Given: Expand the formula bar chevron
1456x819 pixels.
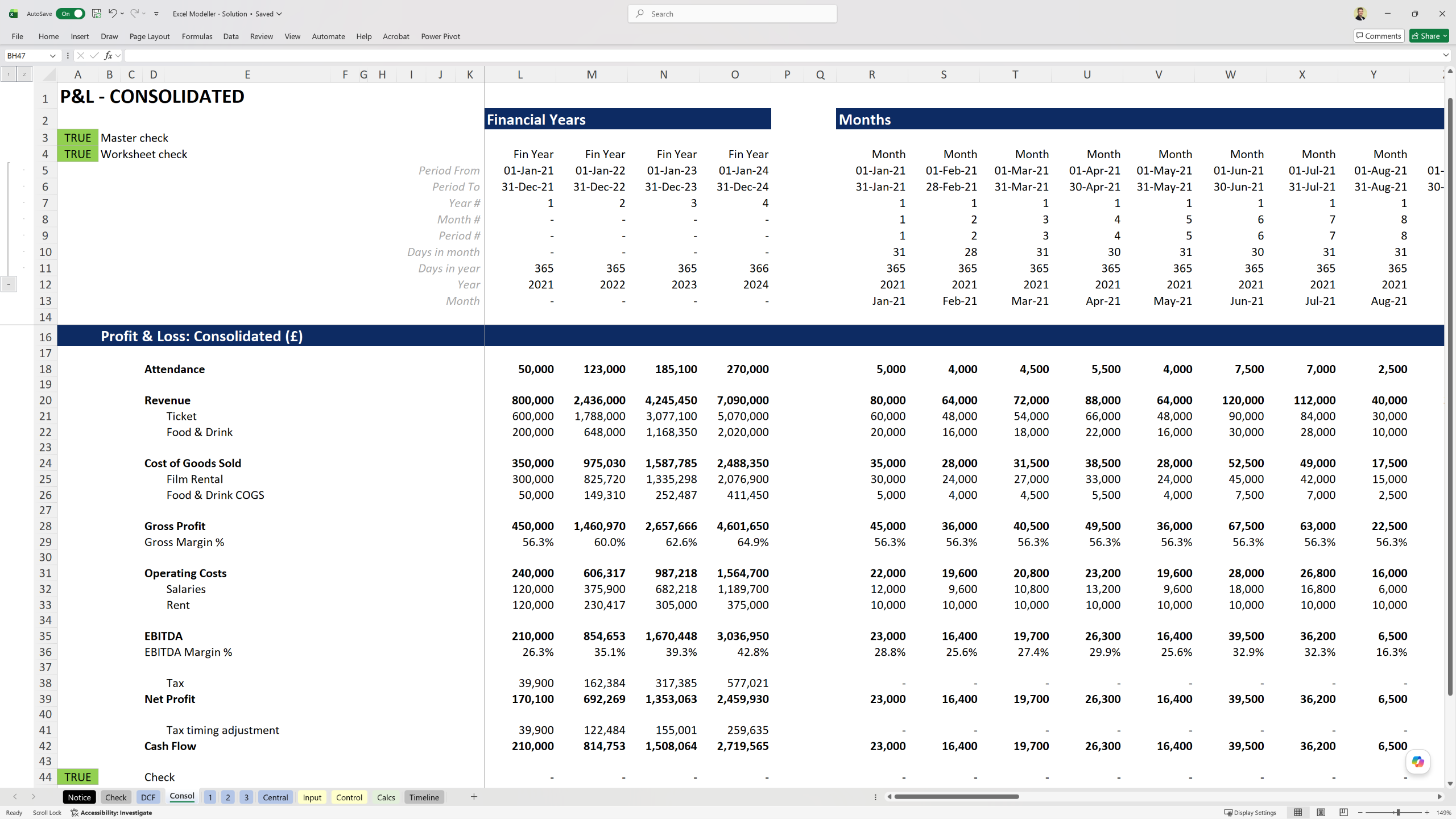Looking at the screenshot, I should (x=1445, y=56).
